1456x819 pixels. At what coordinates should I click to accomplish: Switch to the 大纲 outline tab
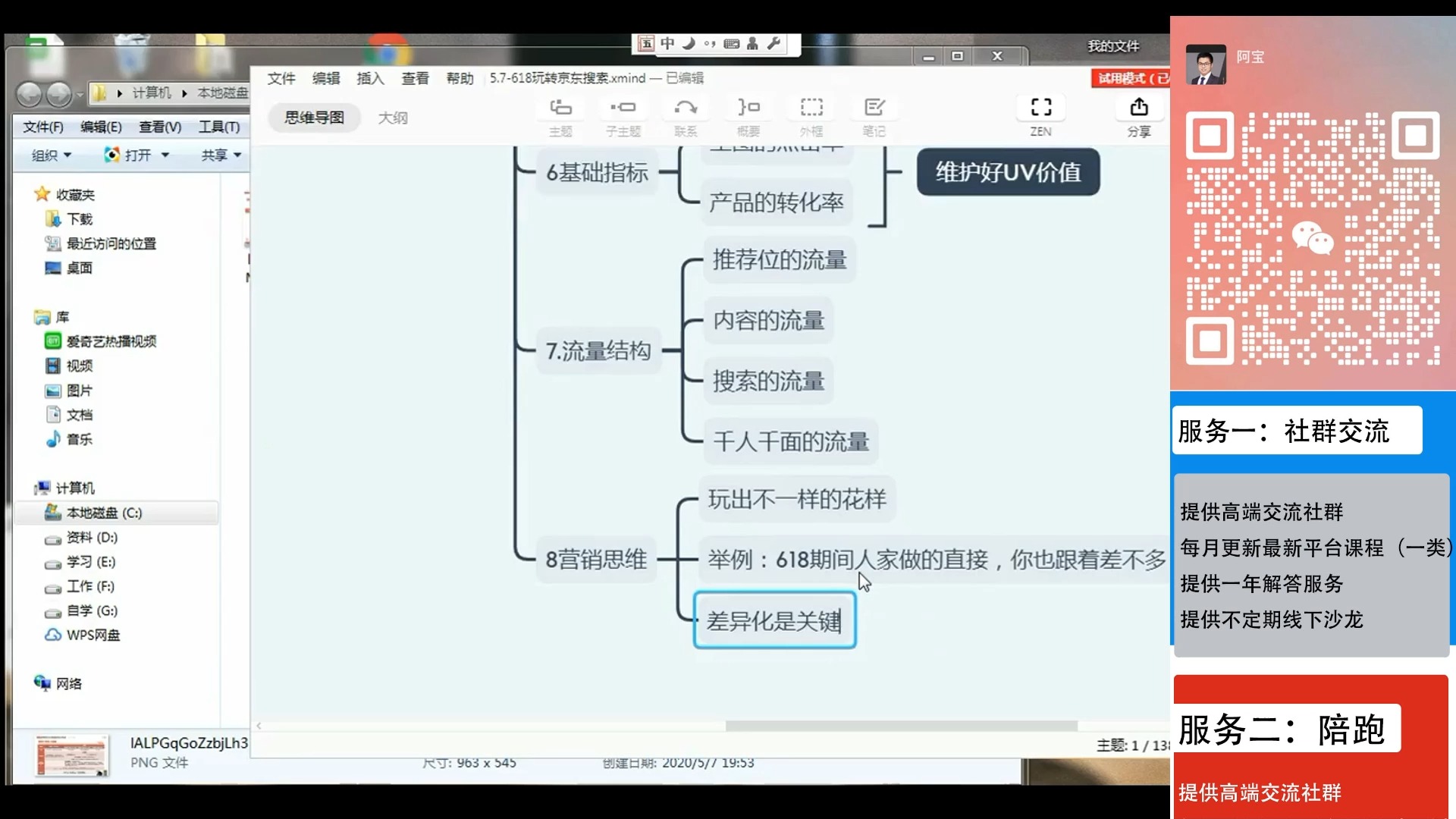tap(394, 118)
